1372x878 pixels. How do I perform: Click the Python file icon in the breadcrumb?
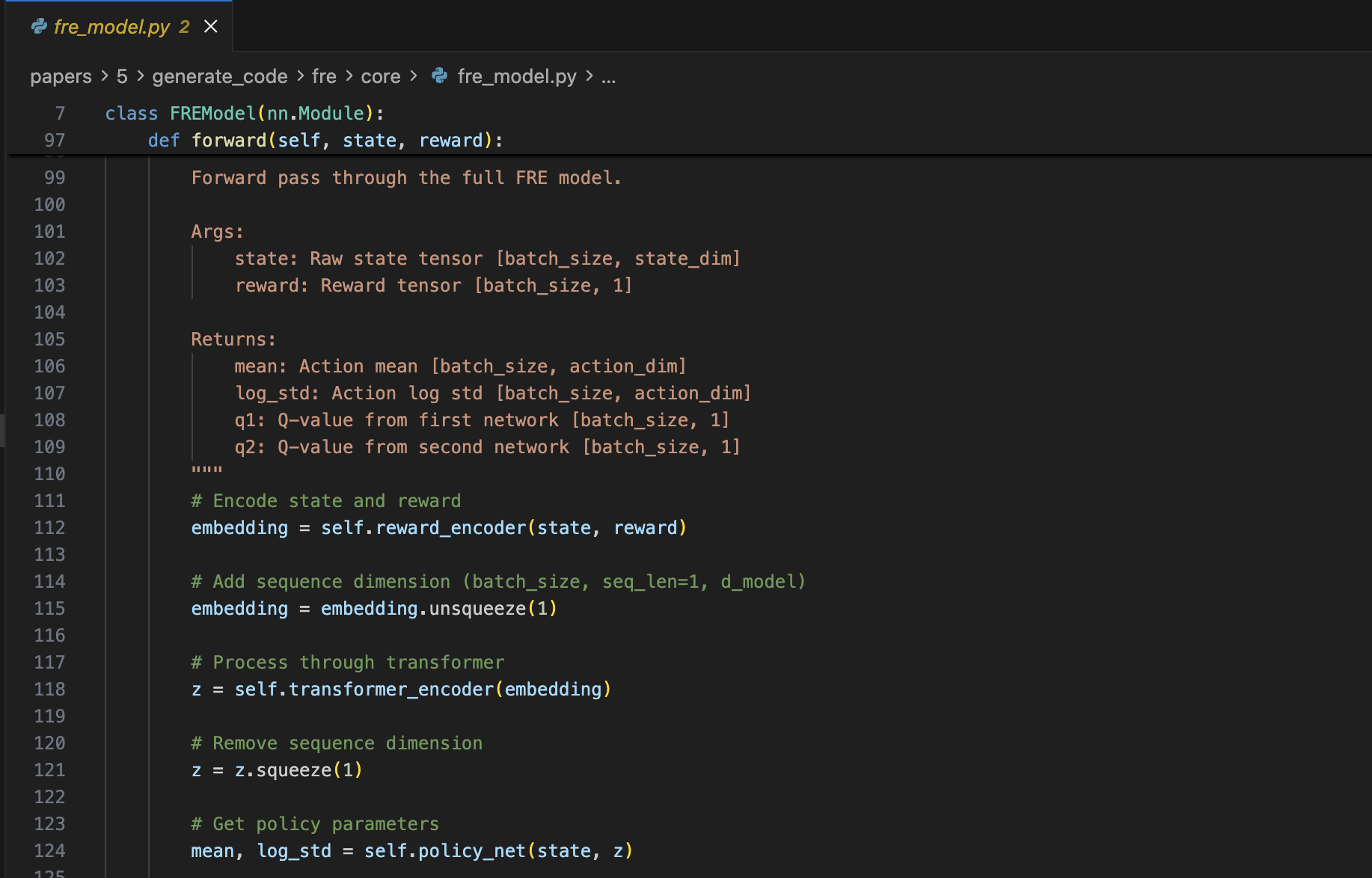point(440,76)
